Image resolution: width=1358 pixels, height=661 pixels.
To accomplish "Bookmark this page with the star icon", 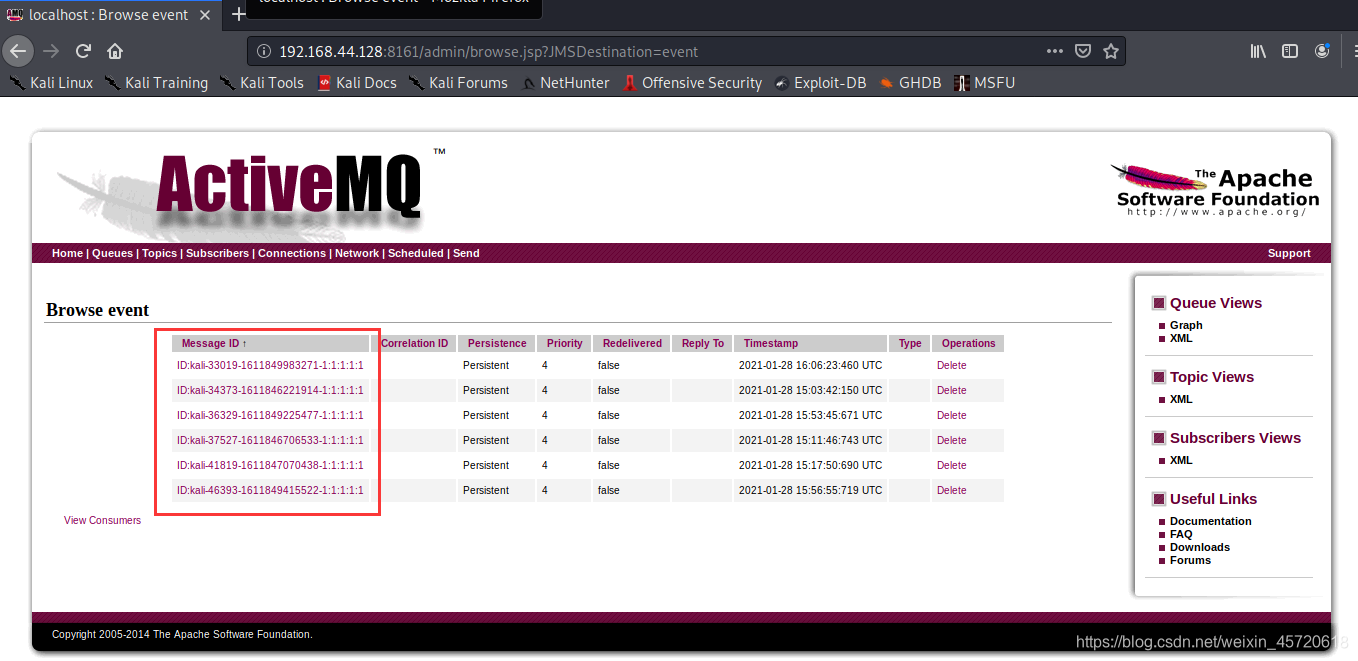I will coord(1110,51).
